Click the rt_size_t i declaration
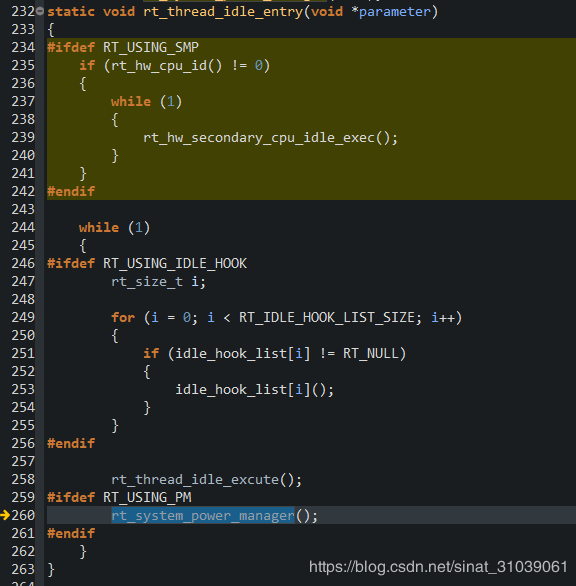This screenshot has height=586, width=576. (158, 281)
